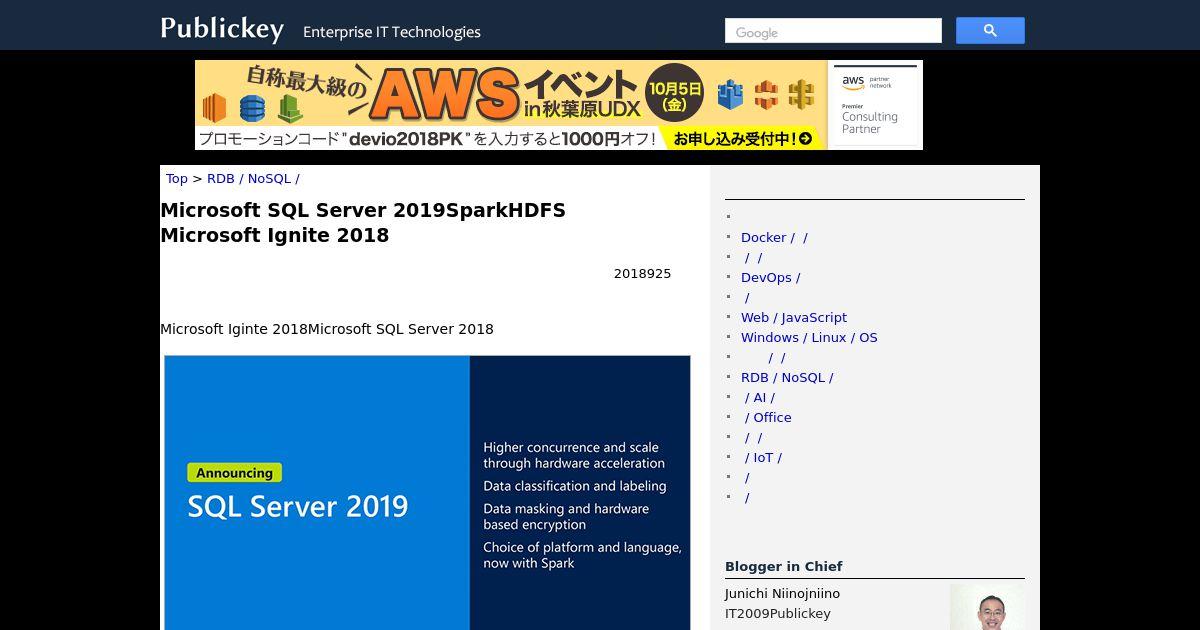Open the IoT category link
Screen dimensions: 1200x630
click(762, 458)
